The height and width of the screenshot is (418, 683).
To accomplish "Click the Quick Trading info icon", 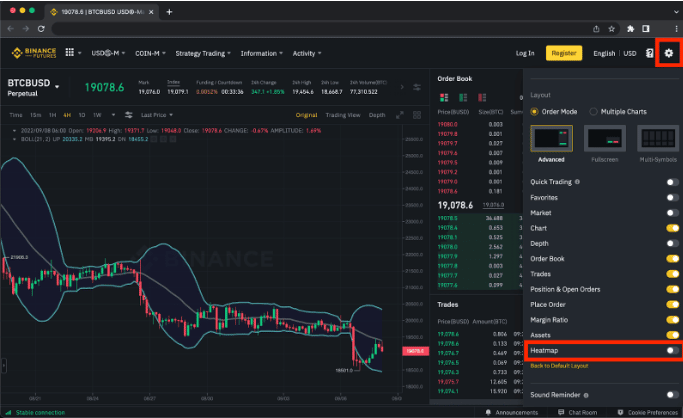I will click(x=578, y=182).
